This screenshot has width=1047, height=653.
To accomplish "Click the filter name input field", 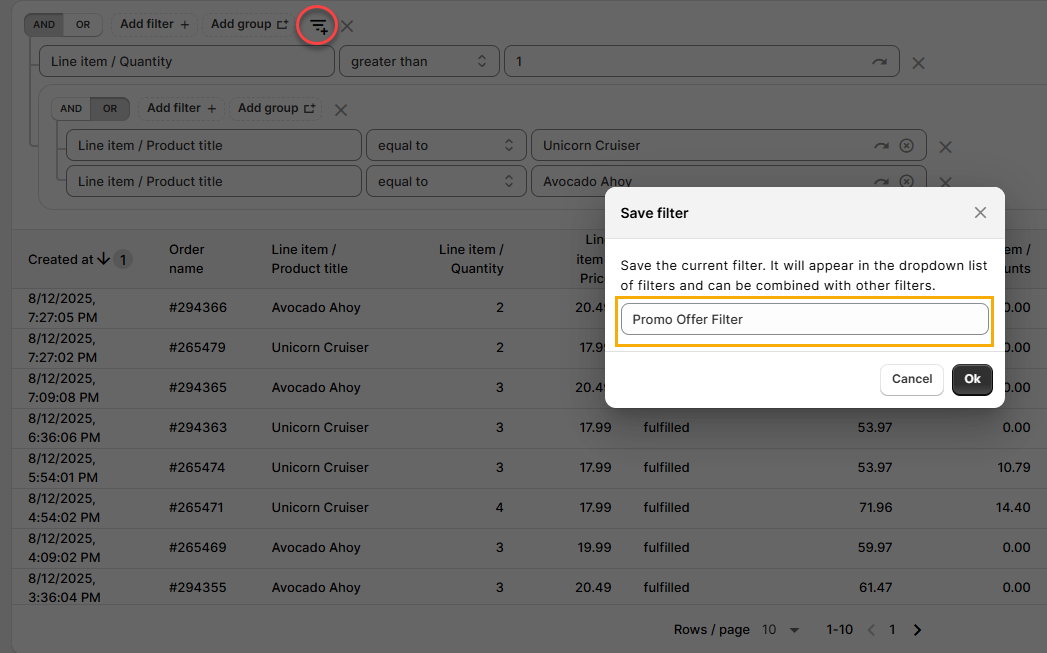I will click(x=804, y=320).
